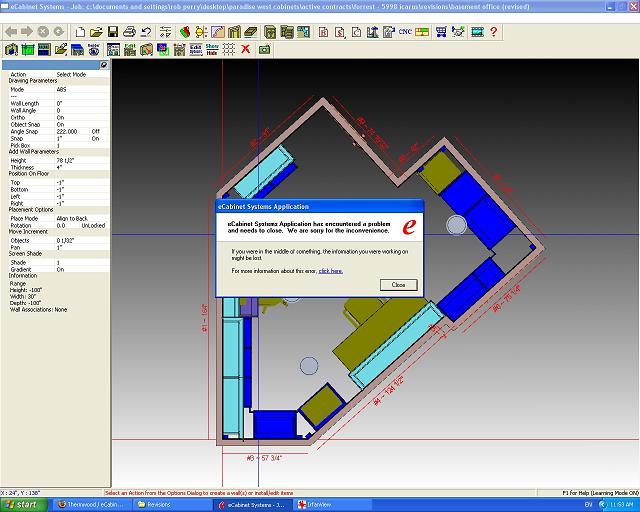Open the C sheet report icon
Screen dimensions: 640x512
(356, 32)
